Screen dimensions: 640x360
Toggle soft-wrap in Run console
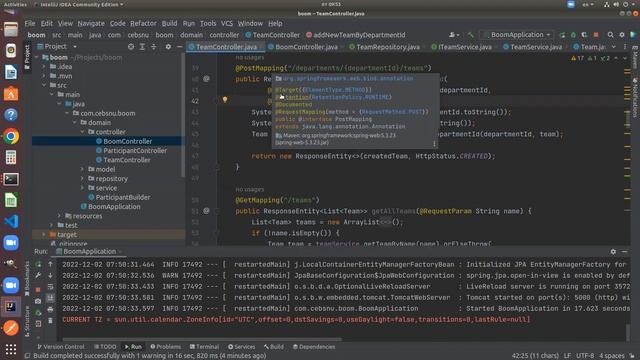click(x=50, y=287)
